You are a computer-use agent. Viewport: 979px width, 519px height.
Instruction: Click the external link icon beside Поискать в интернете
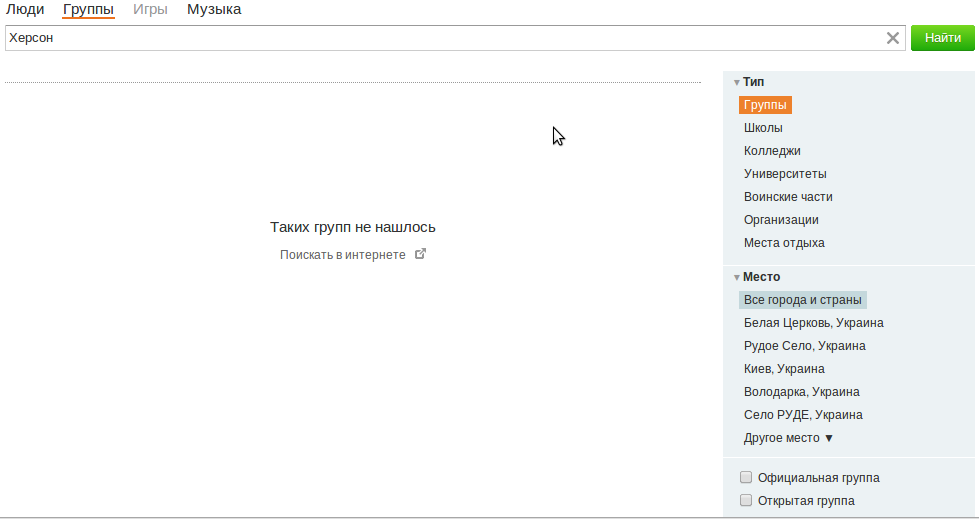[421, 254]
